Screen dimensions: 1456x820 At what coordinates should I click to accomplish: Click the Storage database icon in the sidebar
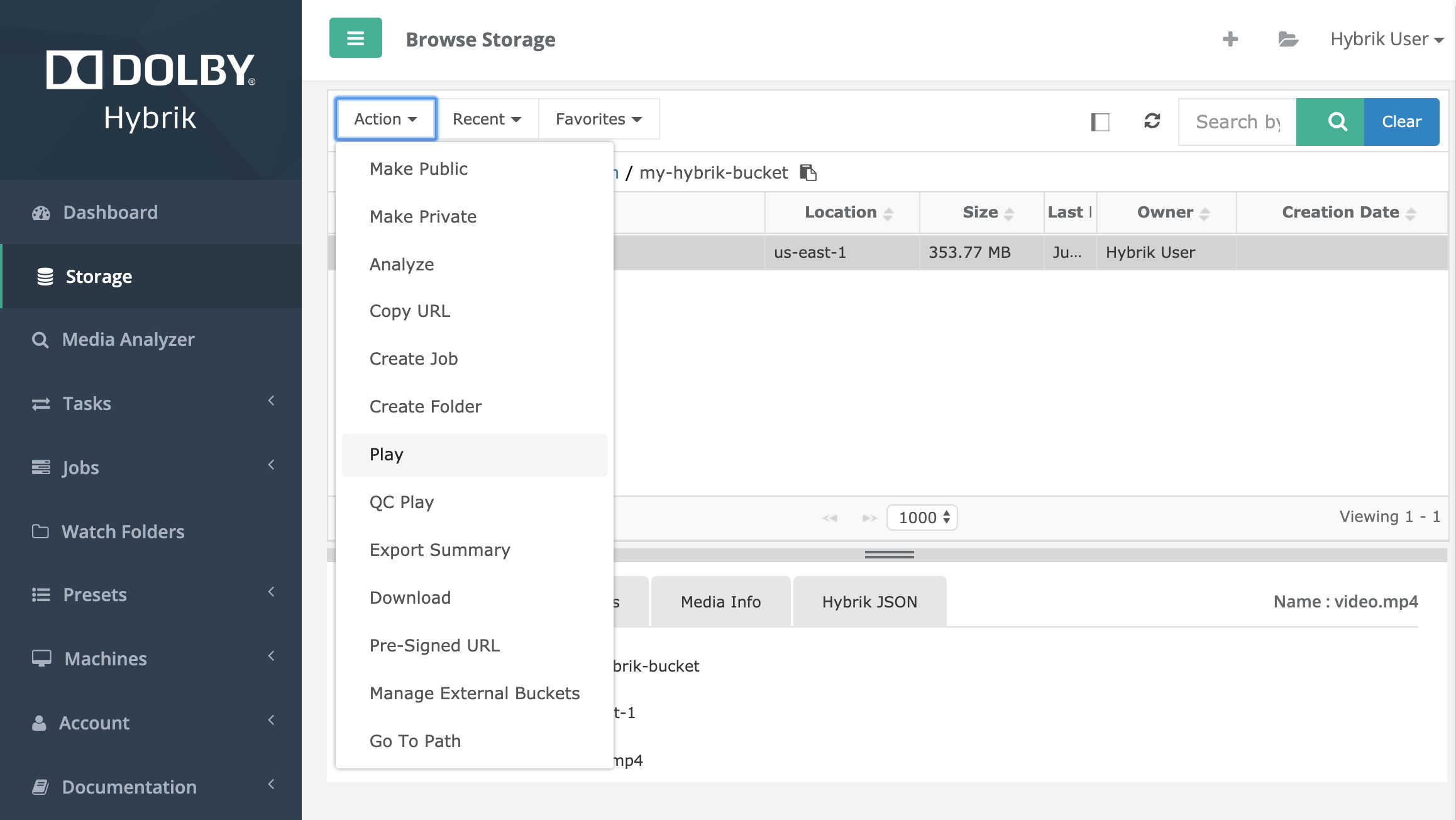pos(45,277)
